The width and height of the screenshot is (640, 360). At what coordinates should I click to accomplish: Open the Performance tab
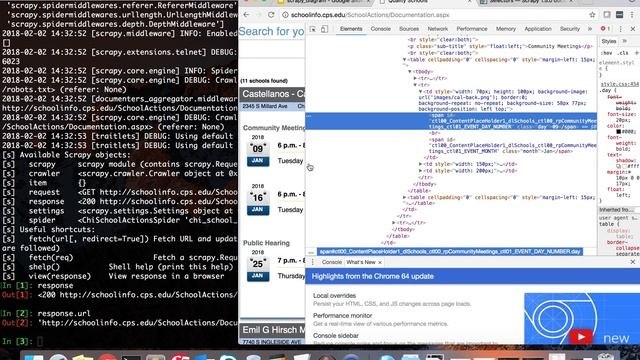472,29
